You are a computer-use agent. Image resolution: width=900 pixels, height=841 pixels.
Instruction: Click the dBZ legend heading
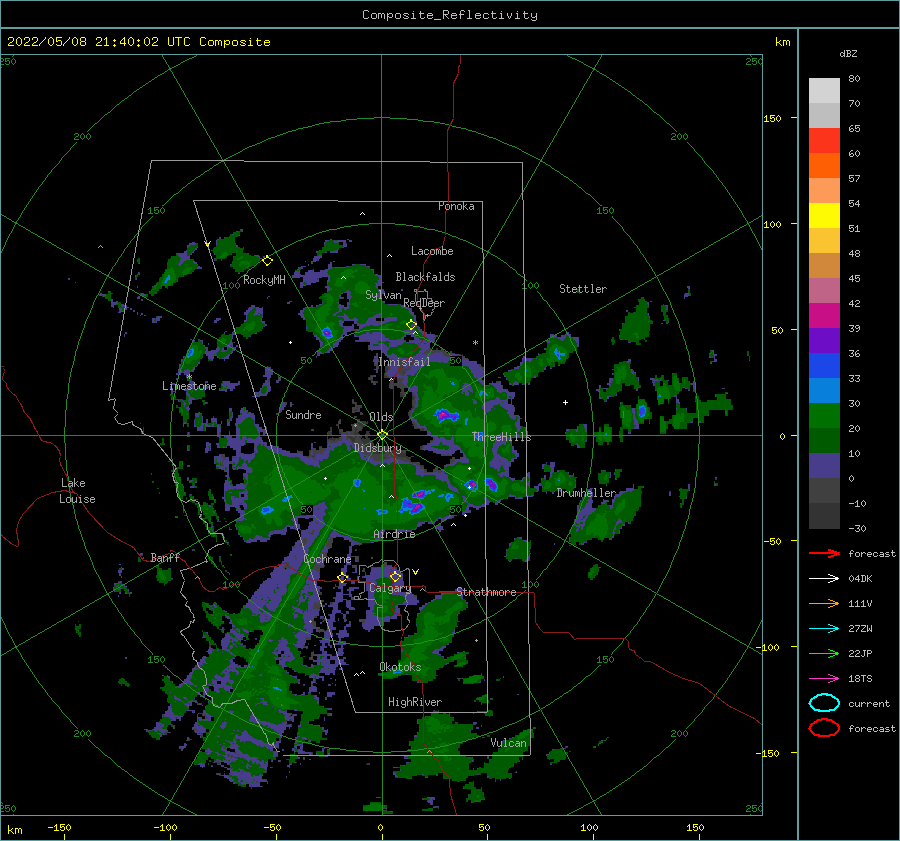point(848,53)
